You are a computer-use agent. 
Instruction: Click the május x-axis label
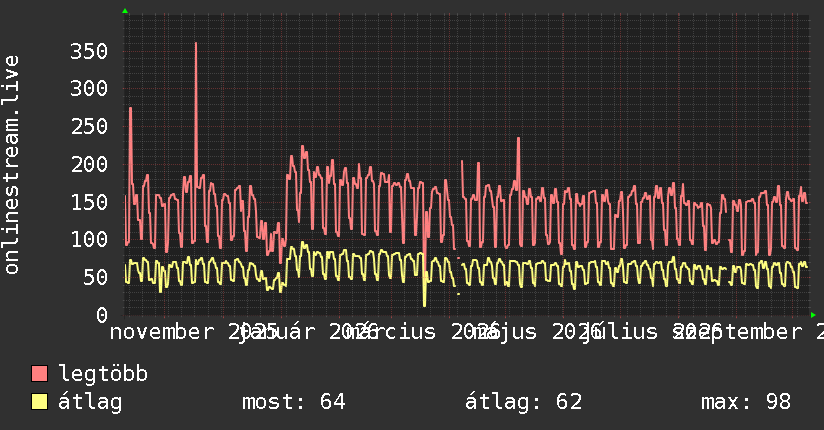[504, 332]
